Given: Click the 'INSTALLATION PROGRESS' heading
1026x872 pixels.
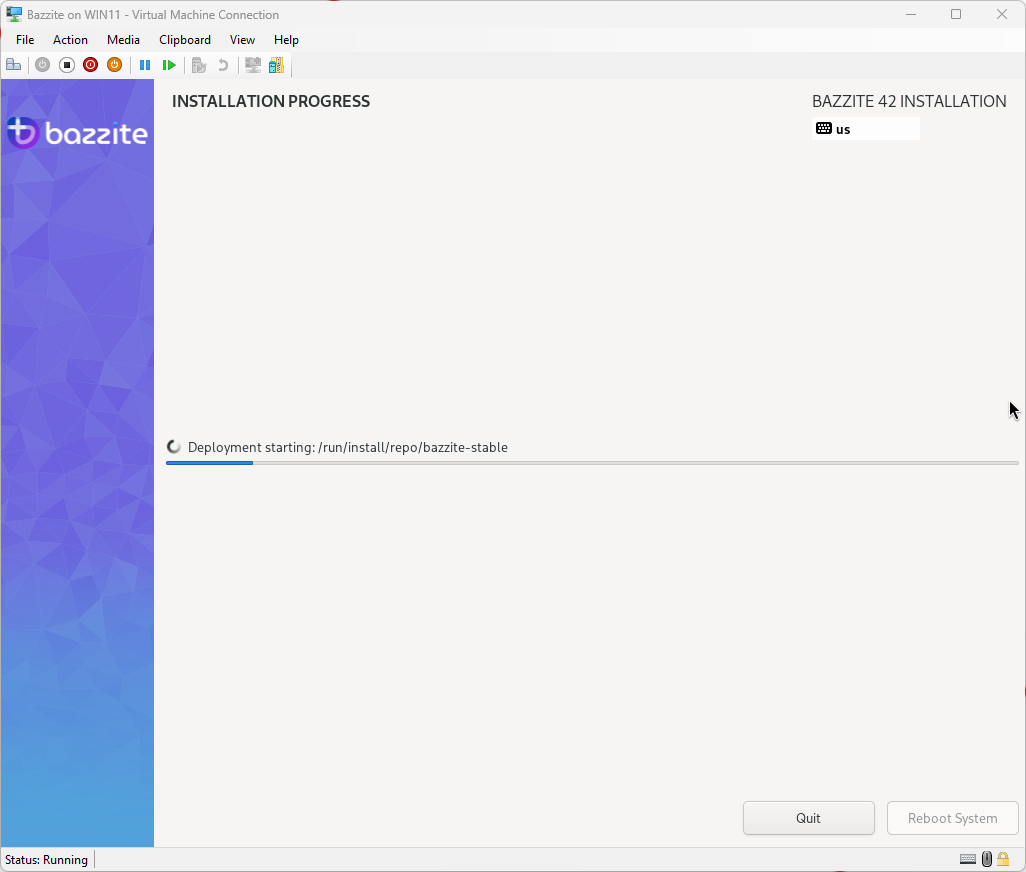Looking at the screenshot, I should click(271, 101).
